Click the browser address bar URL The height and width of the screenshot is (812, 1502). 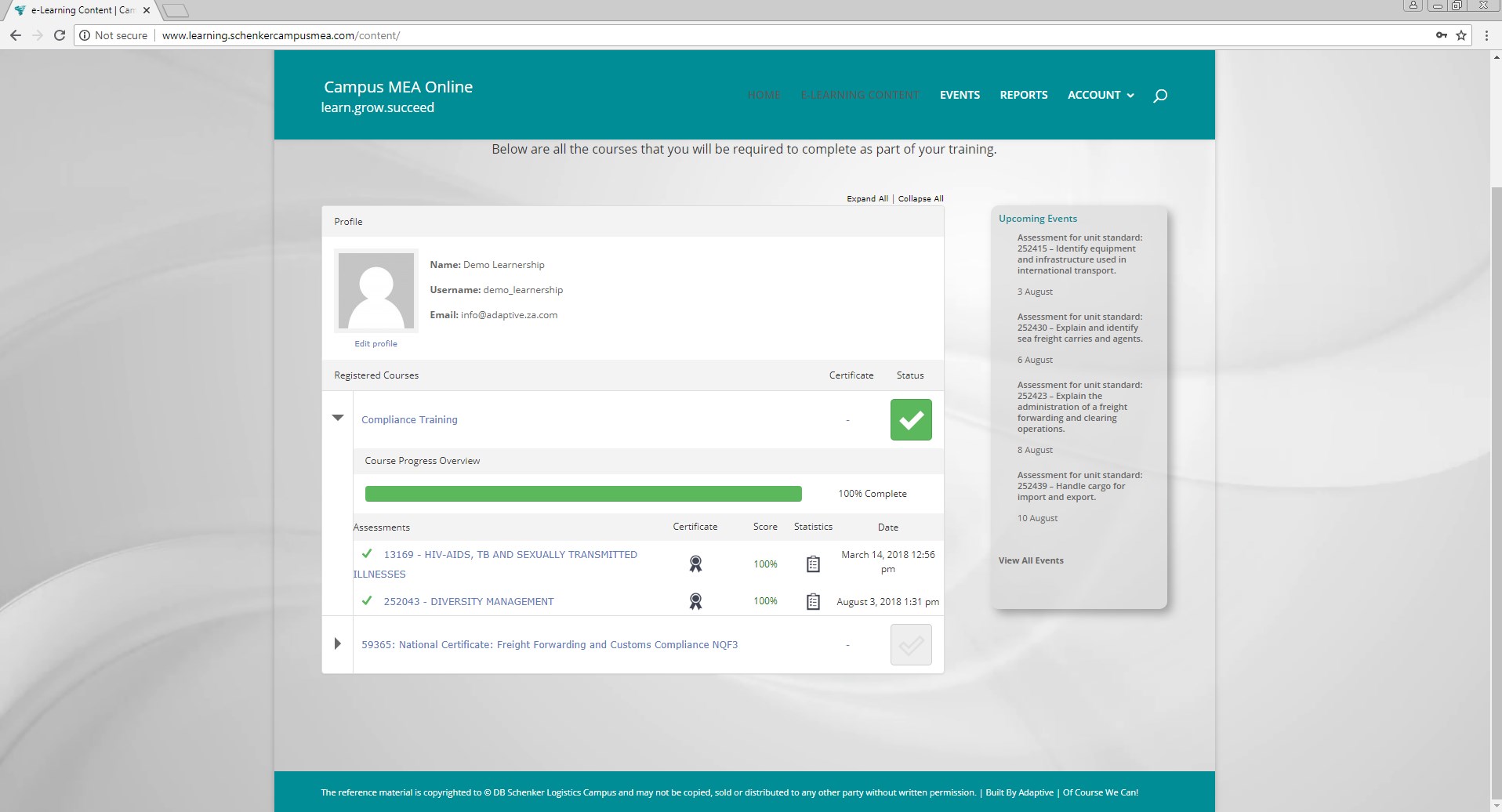pyautogui.click(x=281, y=35)
